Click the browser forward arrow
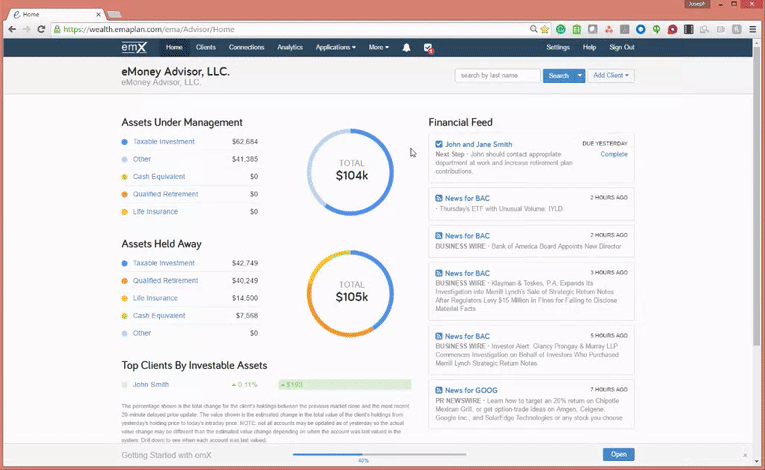This screenshot has width=765, height=470. tap(26, 29)
